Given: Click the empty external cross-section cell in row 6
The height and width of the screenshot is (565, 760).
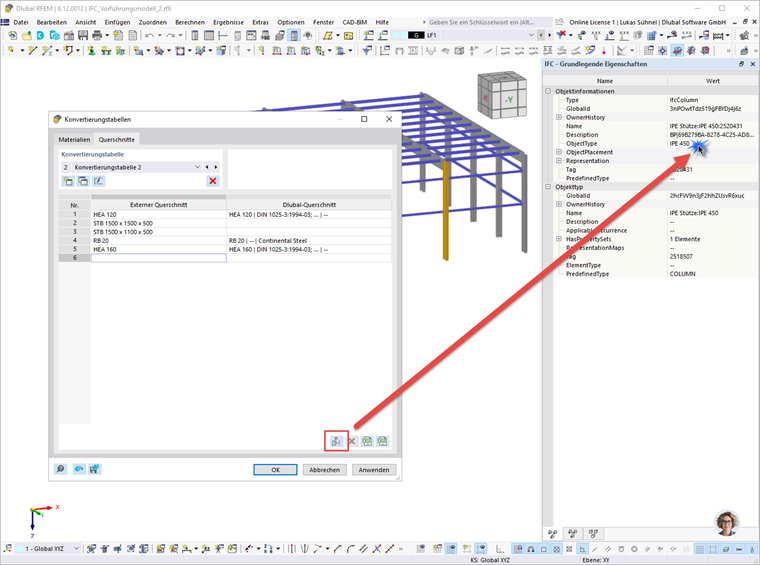Looking at the screenshot, I should pos(158,258).
